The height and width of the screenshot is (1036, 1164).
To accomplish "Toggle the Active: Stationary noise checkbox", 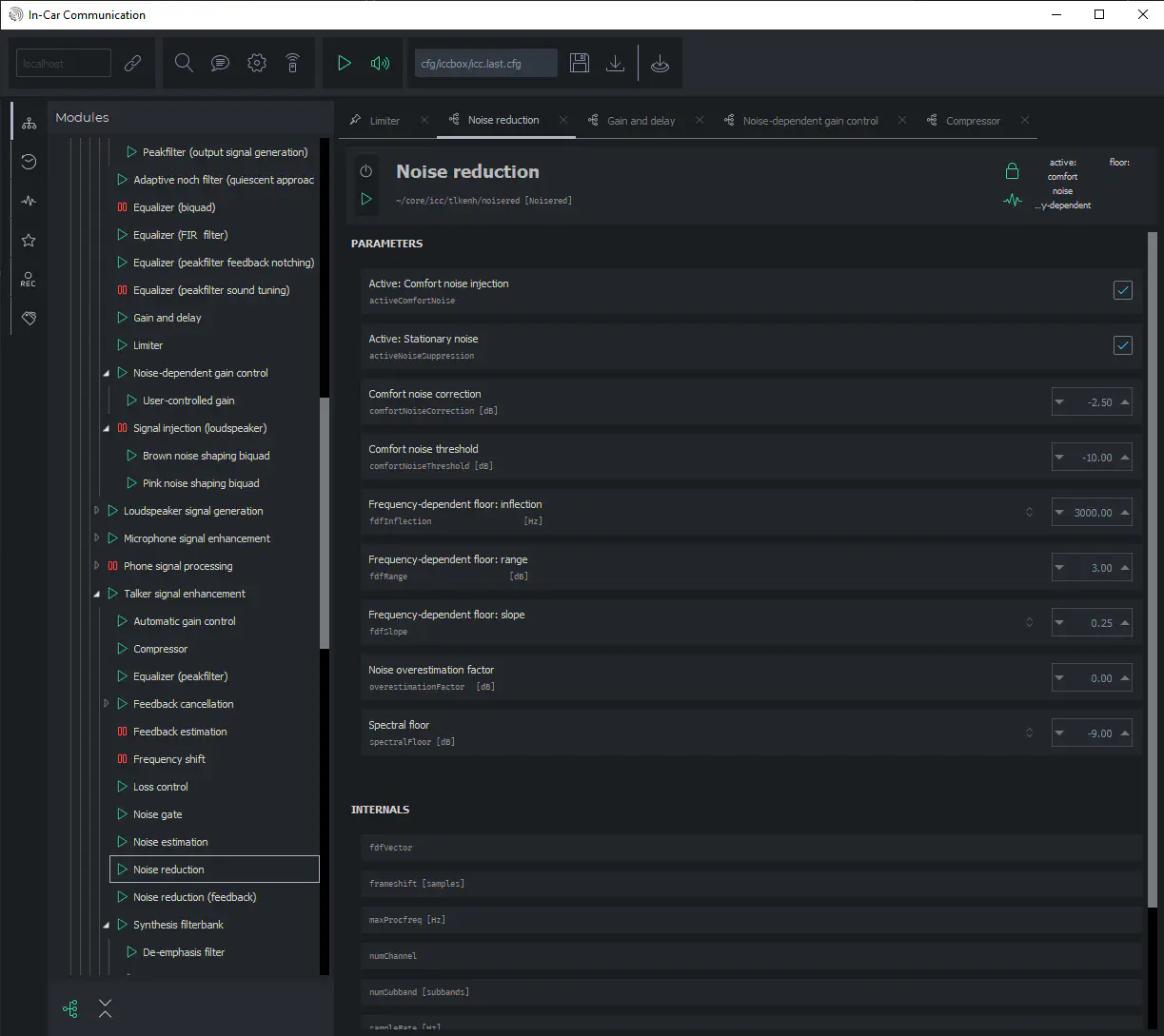I will (1123, 345).
